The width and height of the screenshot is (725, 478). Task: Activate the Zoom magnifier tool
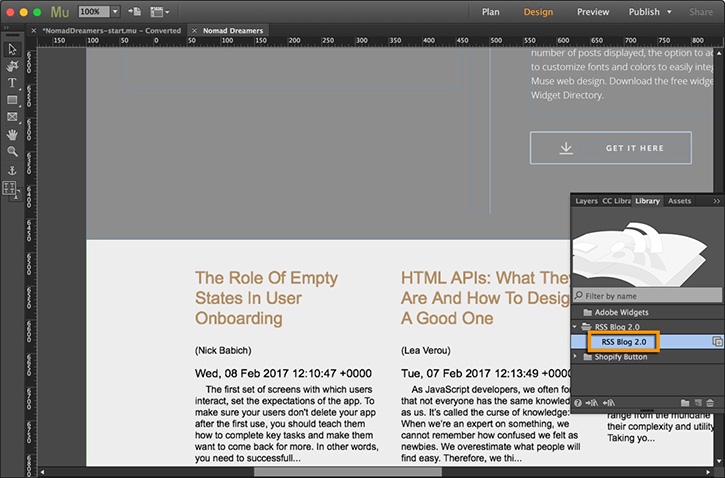click(12, 152)
